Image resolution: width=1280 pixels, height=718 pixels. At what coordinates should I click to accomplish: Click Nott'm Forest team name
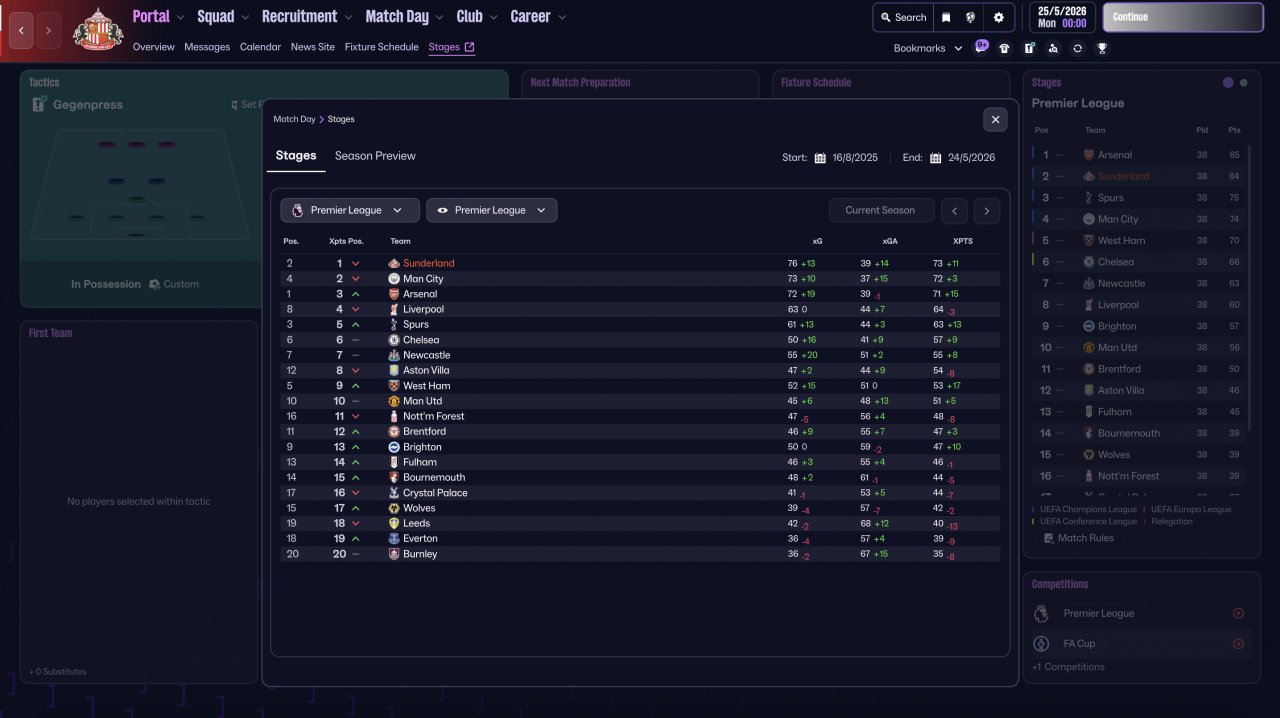(x=434, y=416)
